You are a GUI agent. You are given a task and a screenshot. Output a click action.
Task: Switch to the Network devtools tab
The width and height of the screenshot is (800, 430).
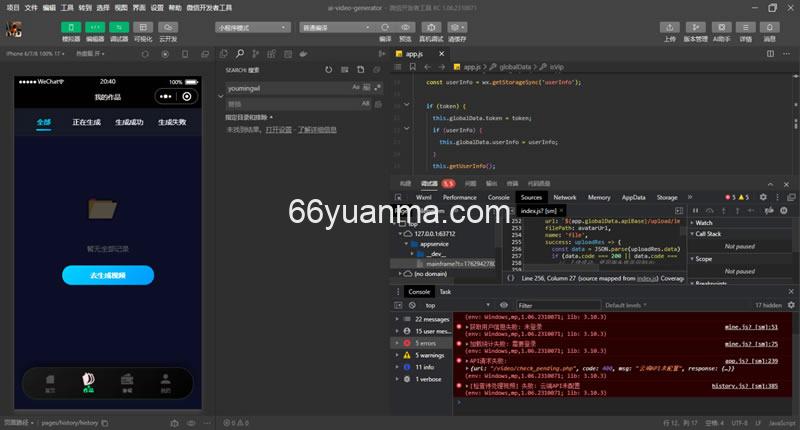565,197
